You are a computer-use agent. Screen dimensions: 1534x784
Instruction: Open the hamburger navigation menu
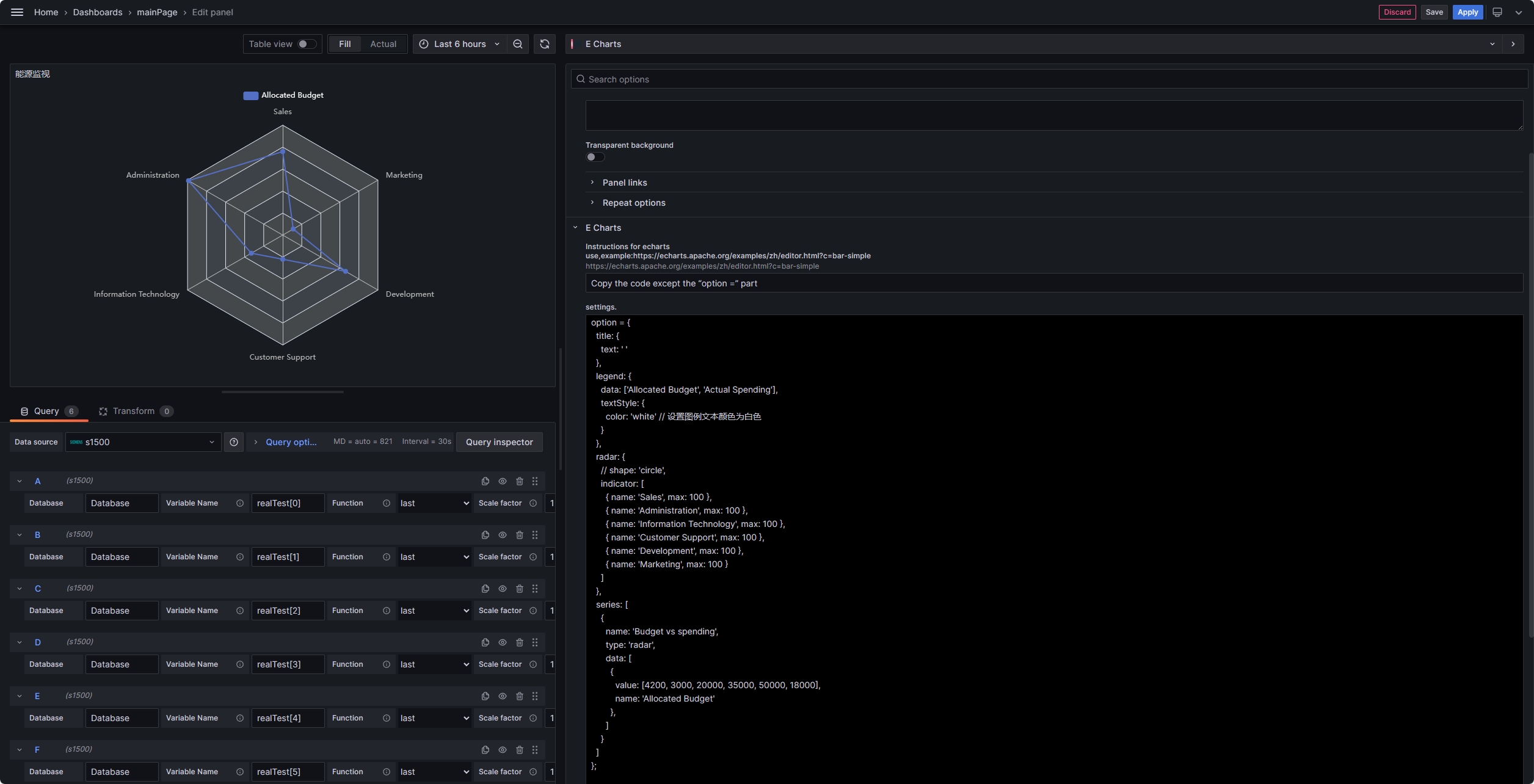click(17, 12)
